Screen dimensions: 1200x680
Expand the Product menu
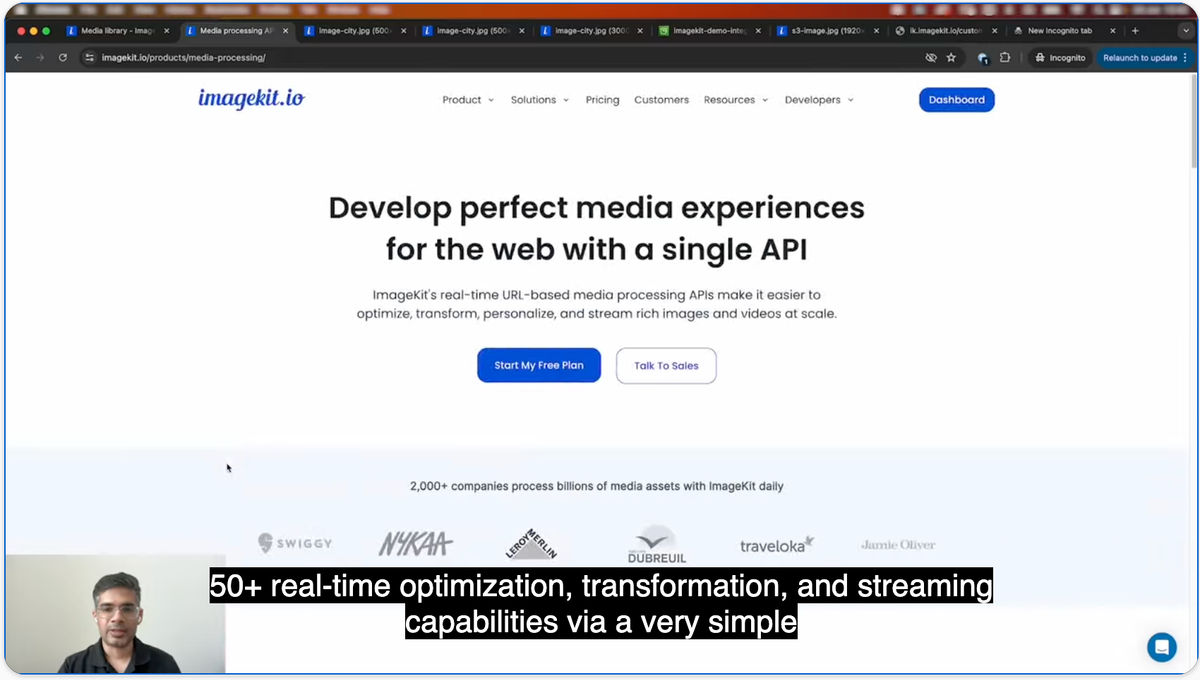click(468, 100)
